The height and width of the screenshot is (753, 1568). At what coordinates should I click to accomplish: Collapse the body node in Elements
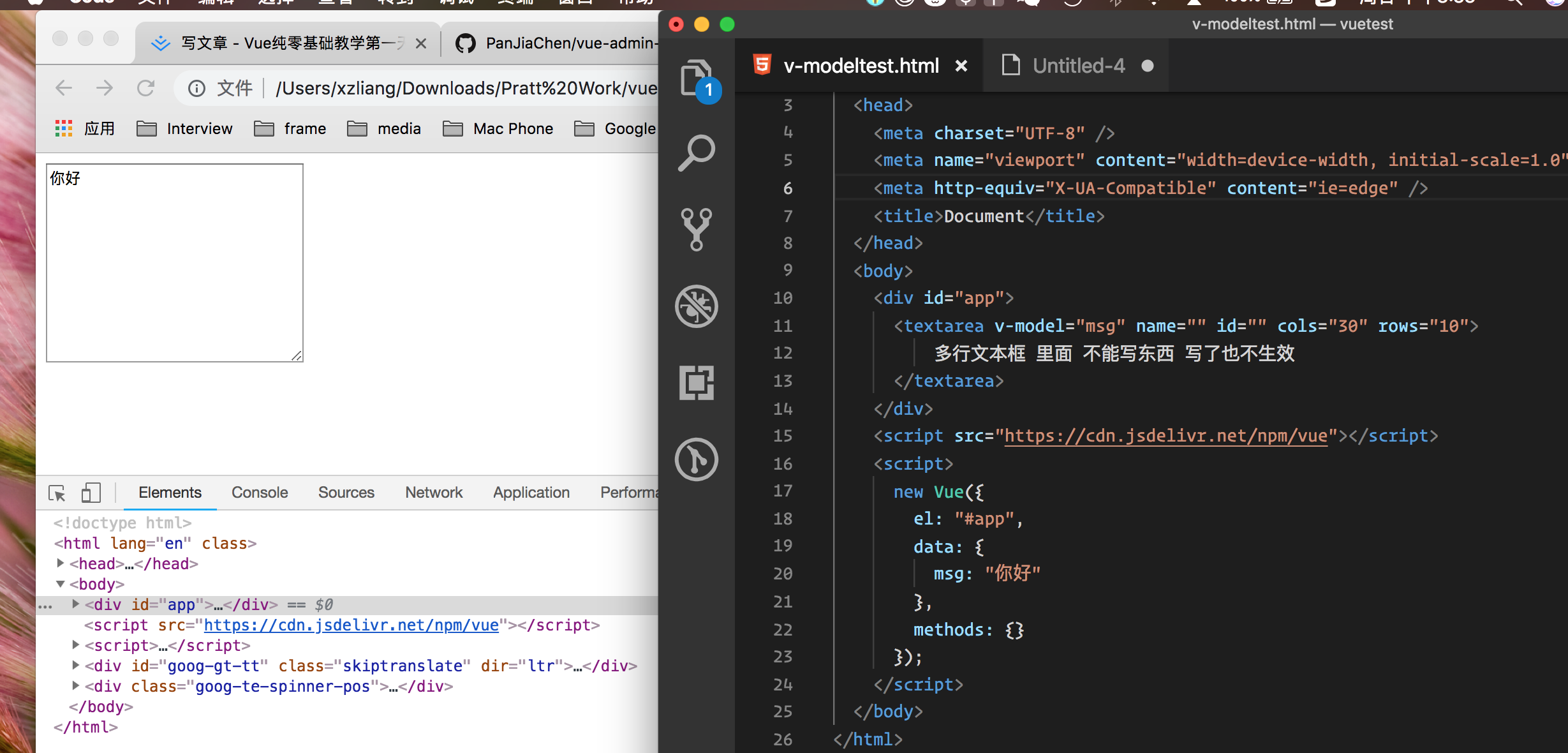pyautogui.click(x=61, y=584)
